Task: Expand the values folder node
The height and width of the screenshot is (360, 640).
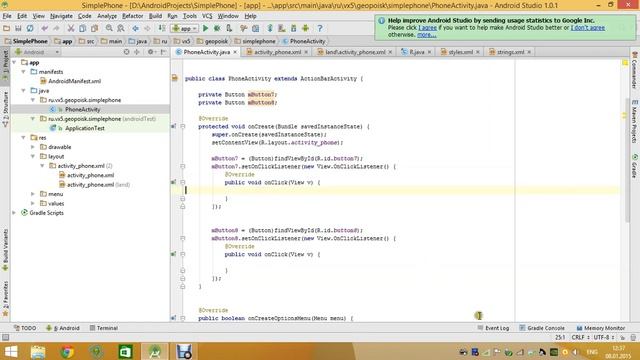Action: point(33,203)
